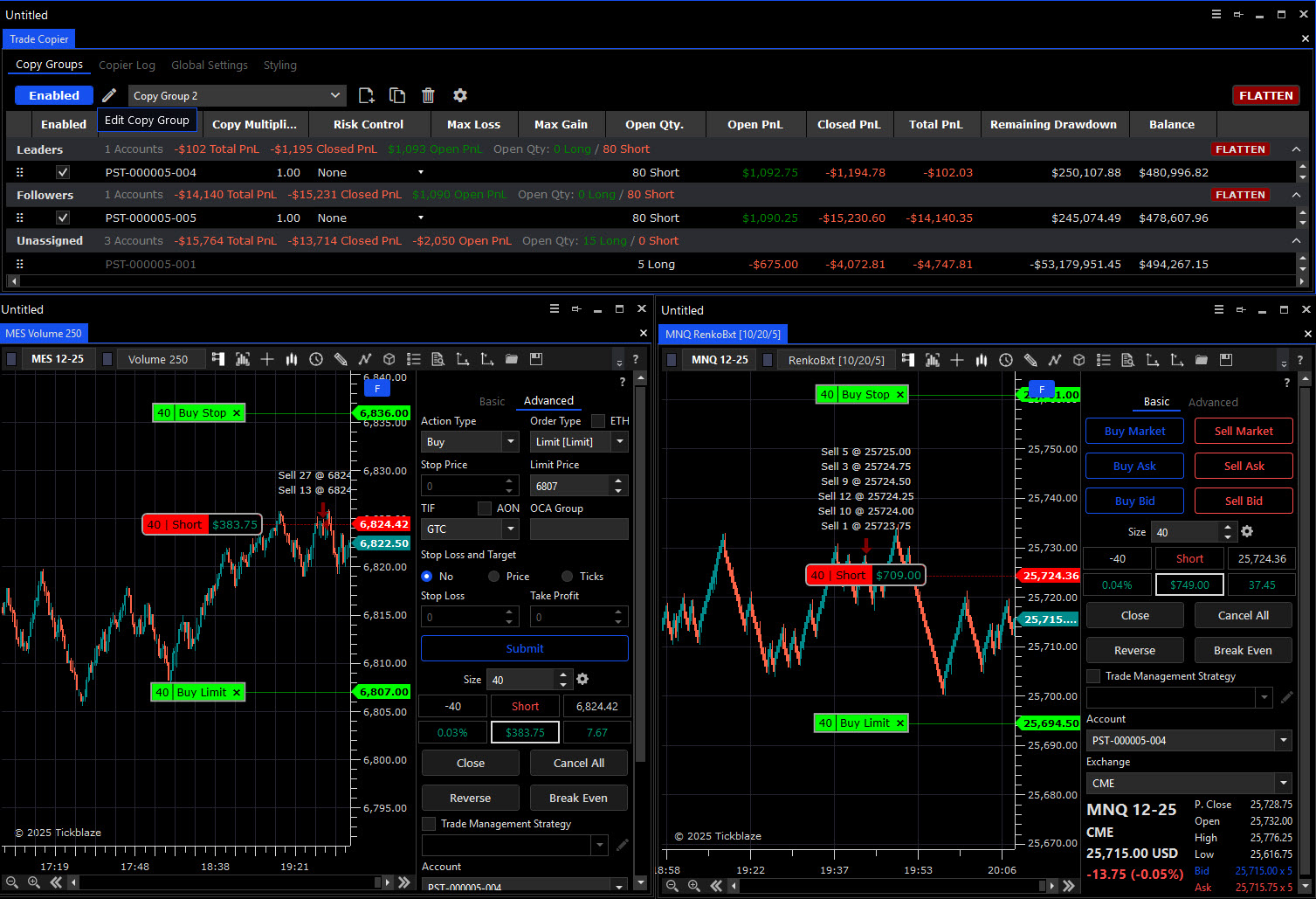
Task: Select the Price radio button
Action: click(x=494, y=577)
